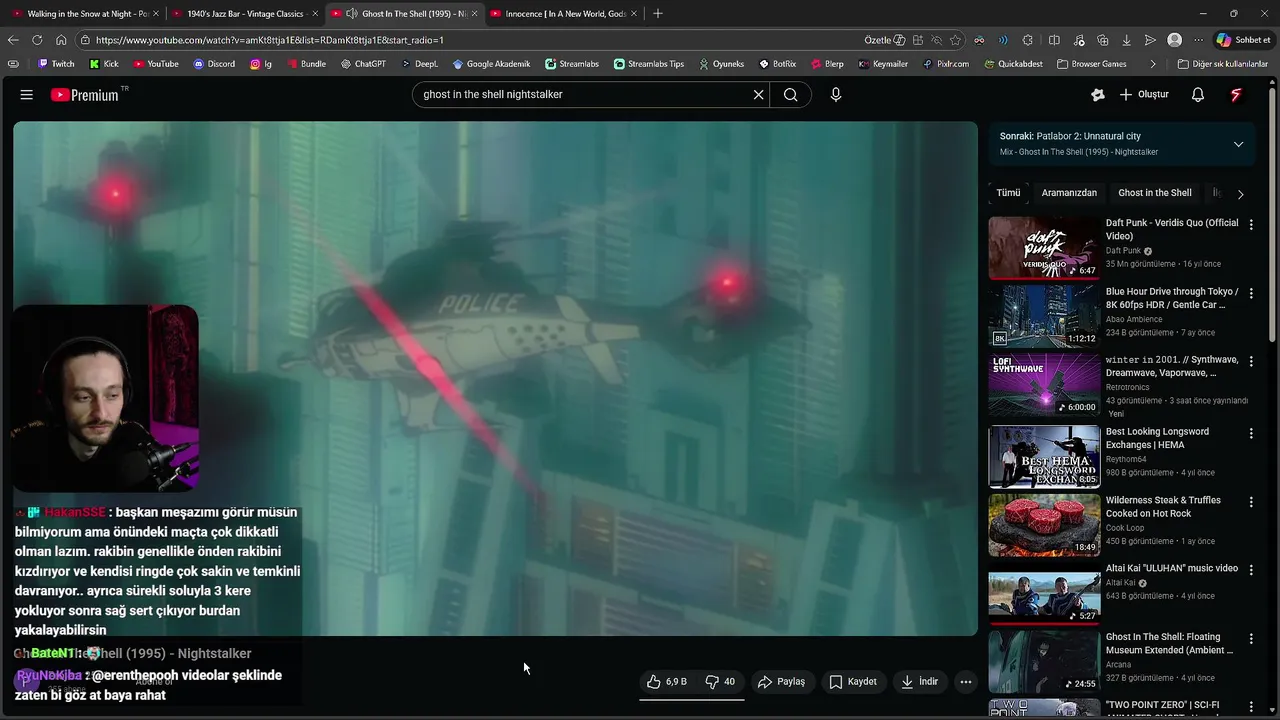Open Daft Punk Veridis Quo video thumbnail

[x=1044, y=248]
